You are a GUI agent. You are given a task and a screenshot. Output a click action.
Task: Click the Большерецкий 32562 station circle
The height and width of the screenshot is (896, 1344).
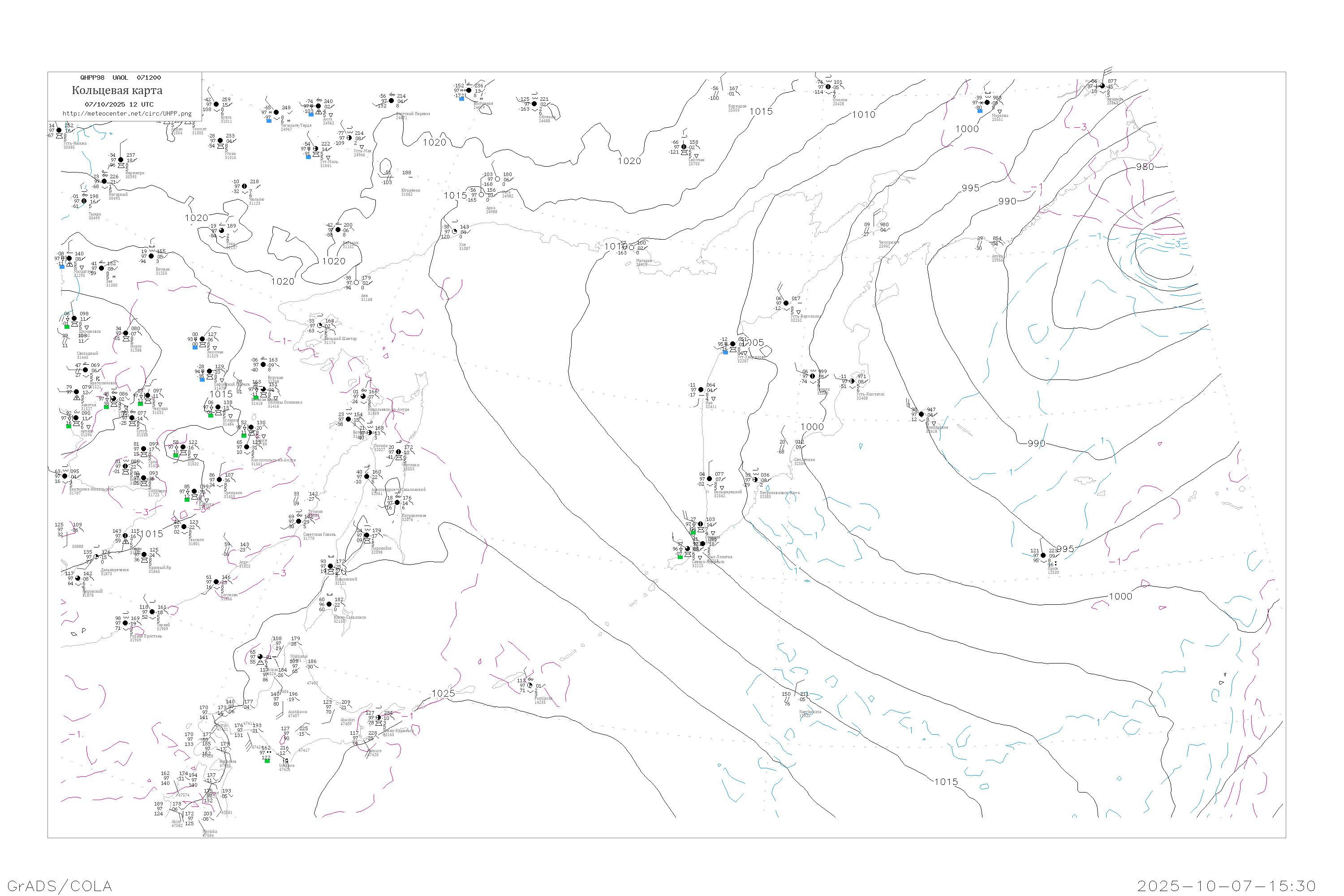pos(710,479)
